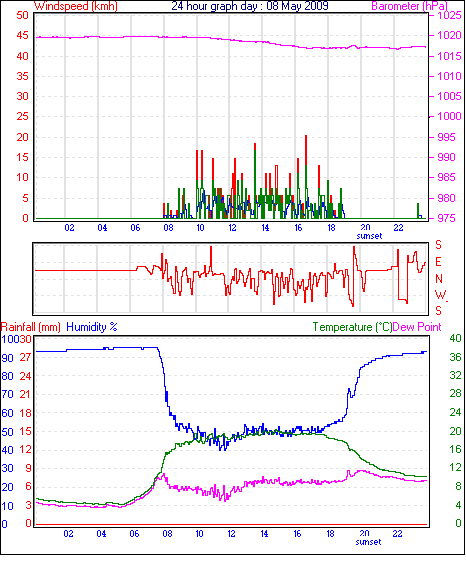Select the tallest wind gust bar near 16:30
Screen dimensions: 466x566
[306, 177]
